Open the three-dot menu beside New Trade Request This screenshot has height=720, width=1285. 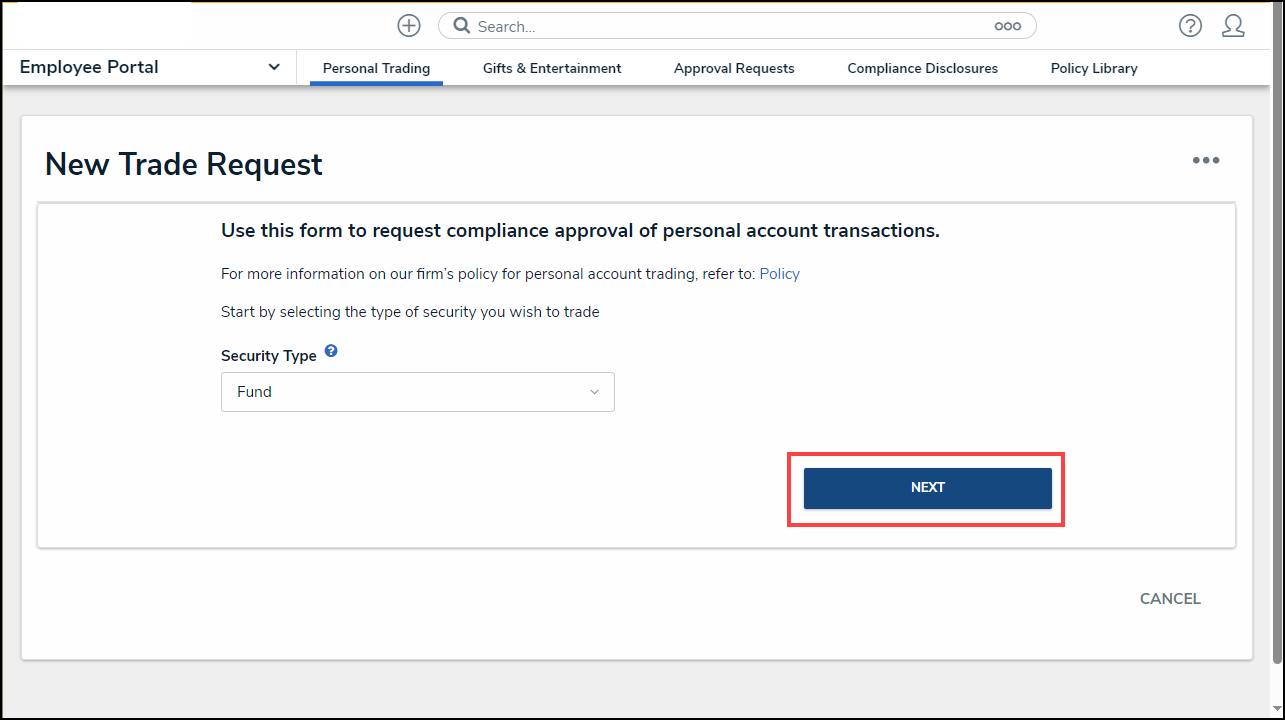(1205, 161)
